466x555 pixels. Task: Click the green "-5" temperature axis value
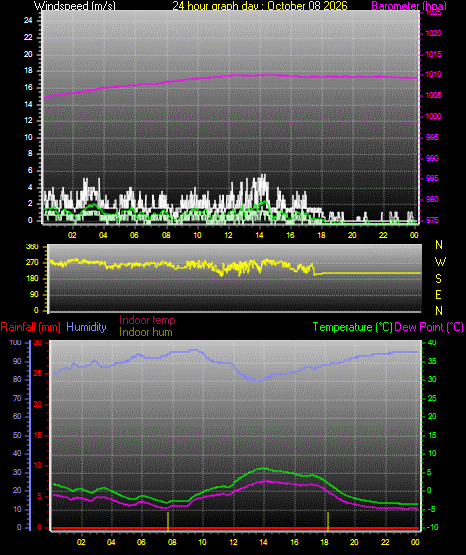(x=432, y=509)
